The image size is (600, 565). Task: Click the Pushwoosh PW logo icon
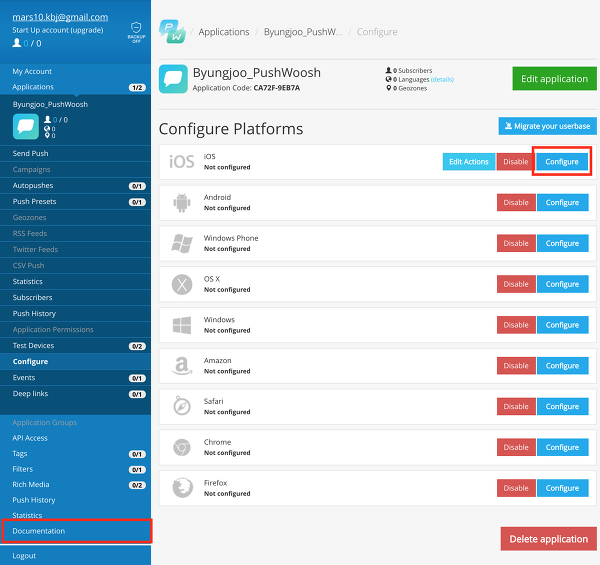173,31
